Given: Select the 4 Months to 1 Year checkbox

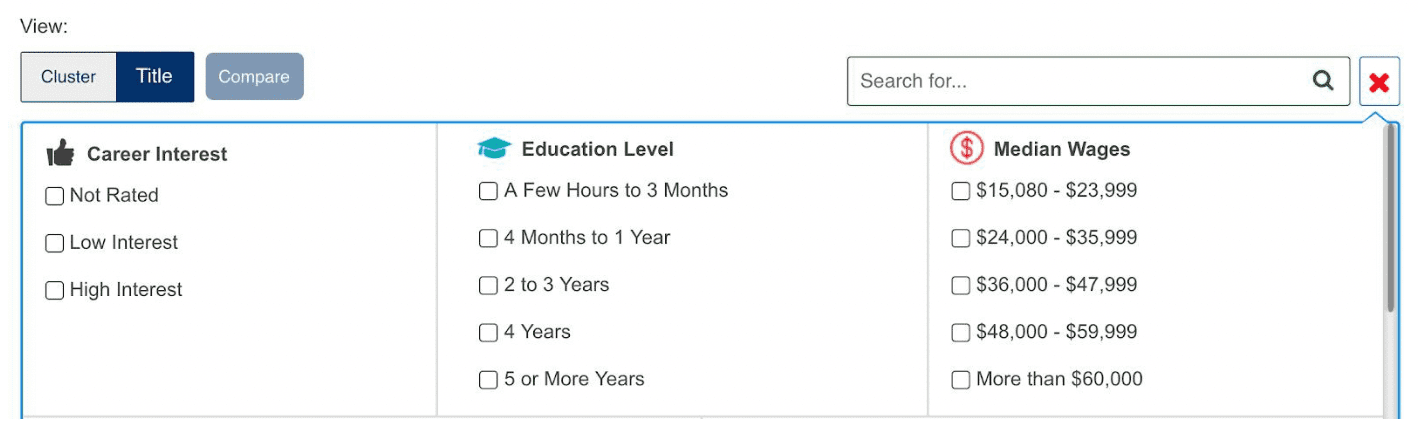Looking at the screenshot, I should click(488, 238).
